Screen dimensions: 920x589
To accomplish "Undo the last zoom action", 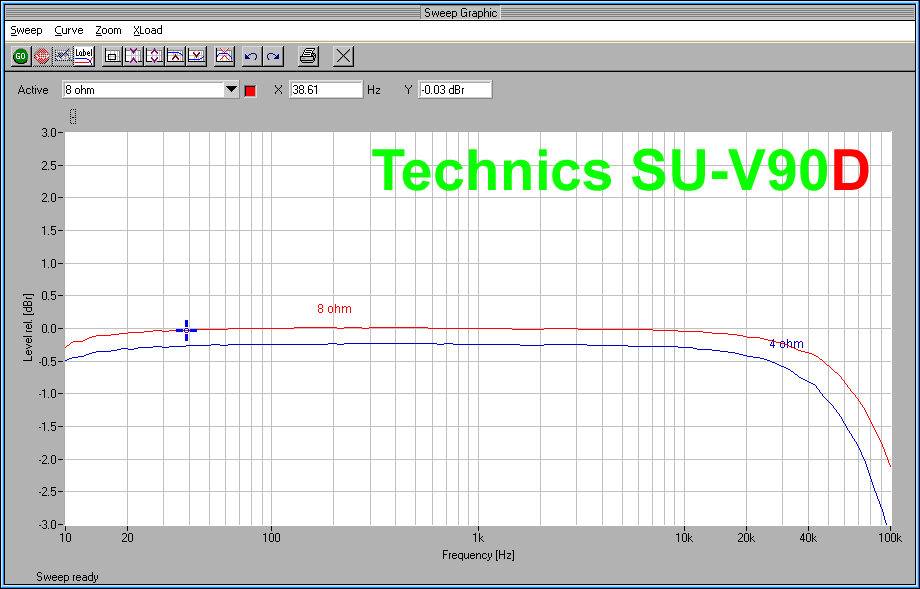I will 252,56.
